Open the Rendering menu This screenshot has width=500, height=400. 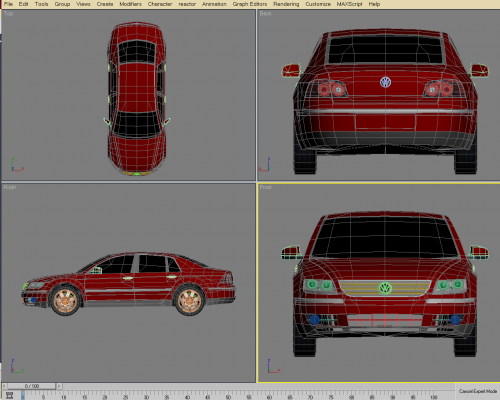[286, 4]
